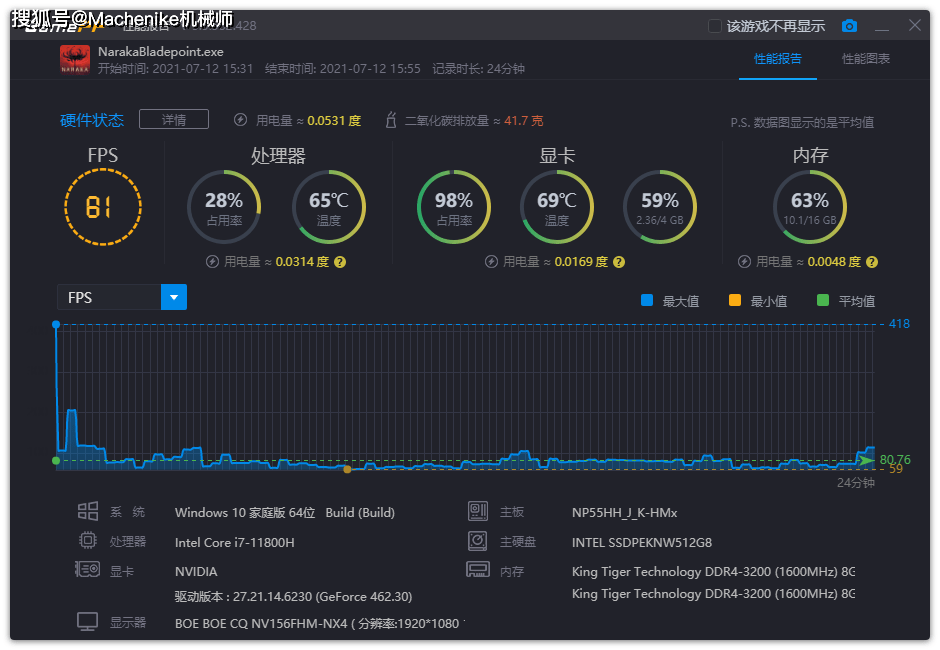The image size is (940, 650).
Task: Click the green 平均值 legend swatch
Action: (823, 300)
